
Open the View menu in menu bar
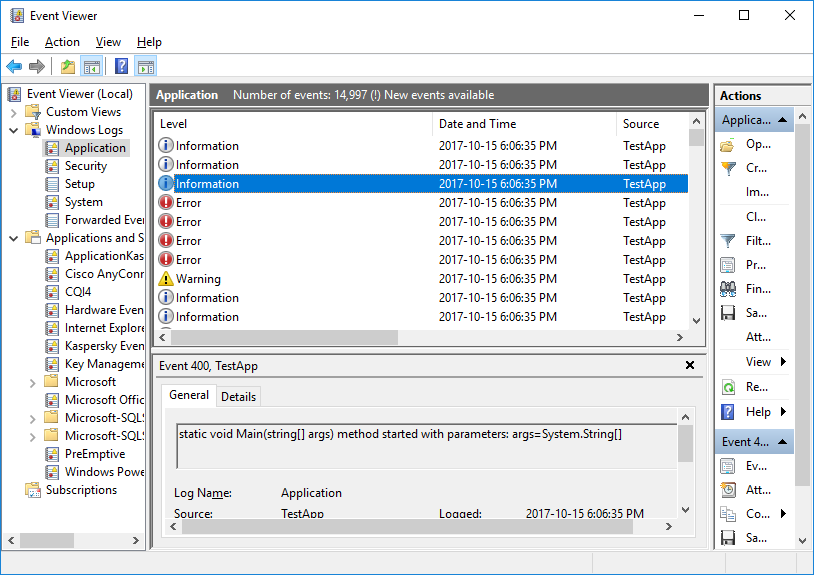(108, 42)
